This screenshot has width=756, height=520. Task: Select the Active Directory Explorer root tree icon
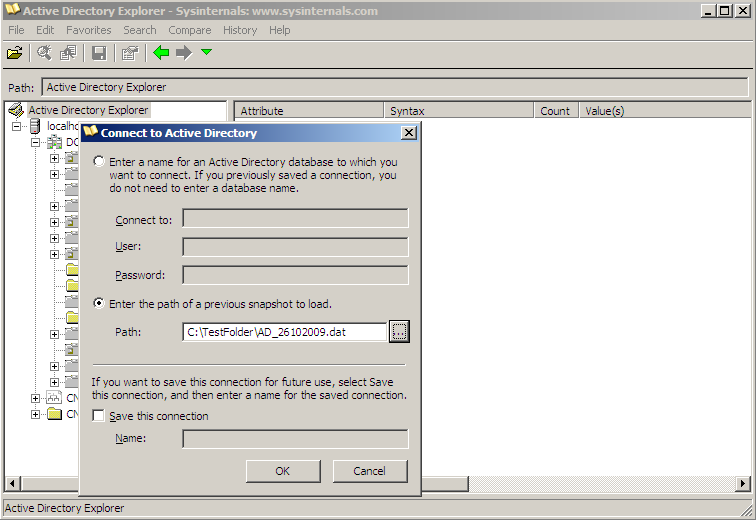coord(16,110)
